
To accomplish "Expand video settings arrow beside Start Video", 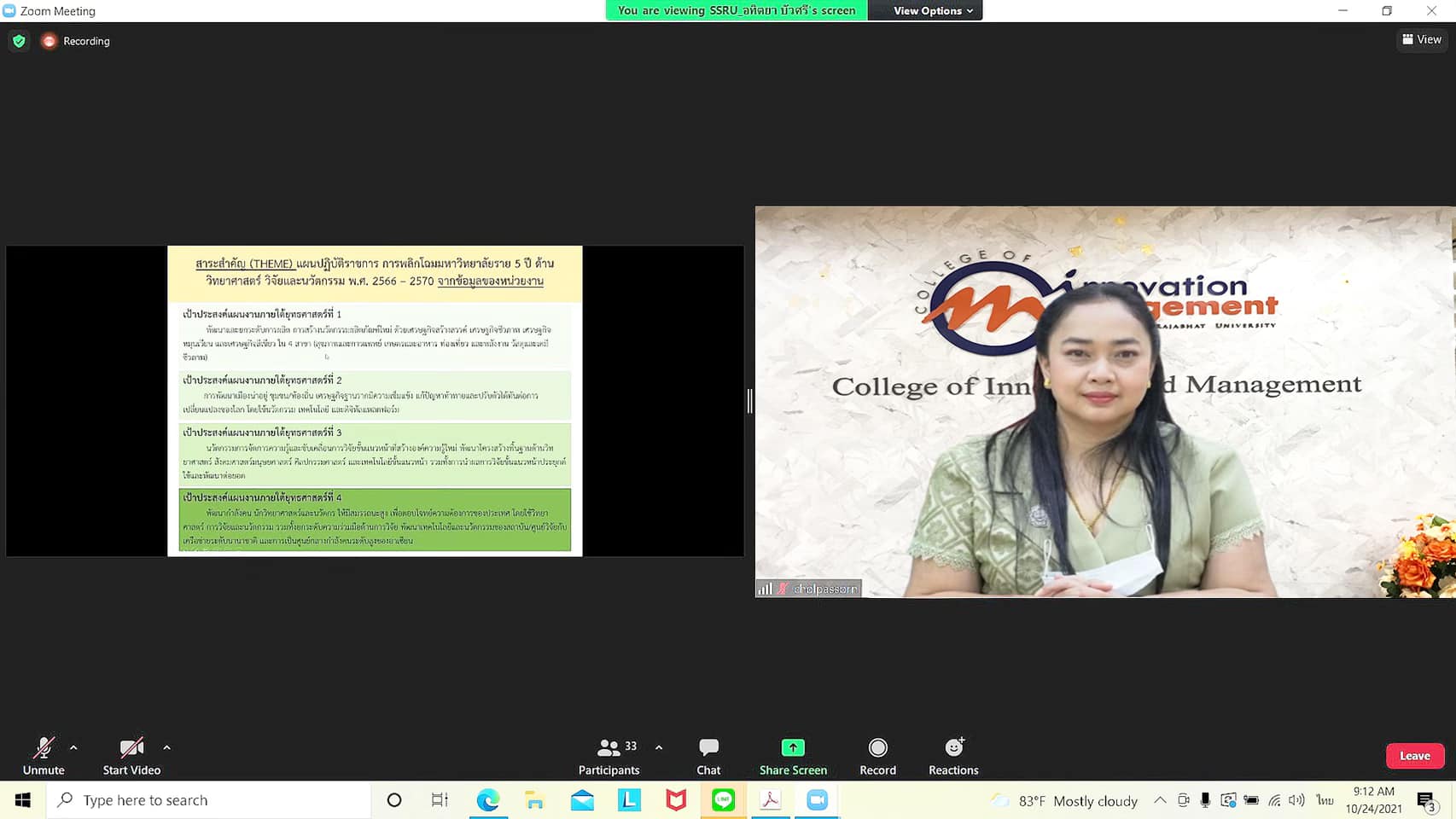I will 166,747.
